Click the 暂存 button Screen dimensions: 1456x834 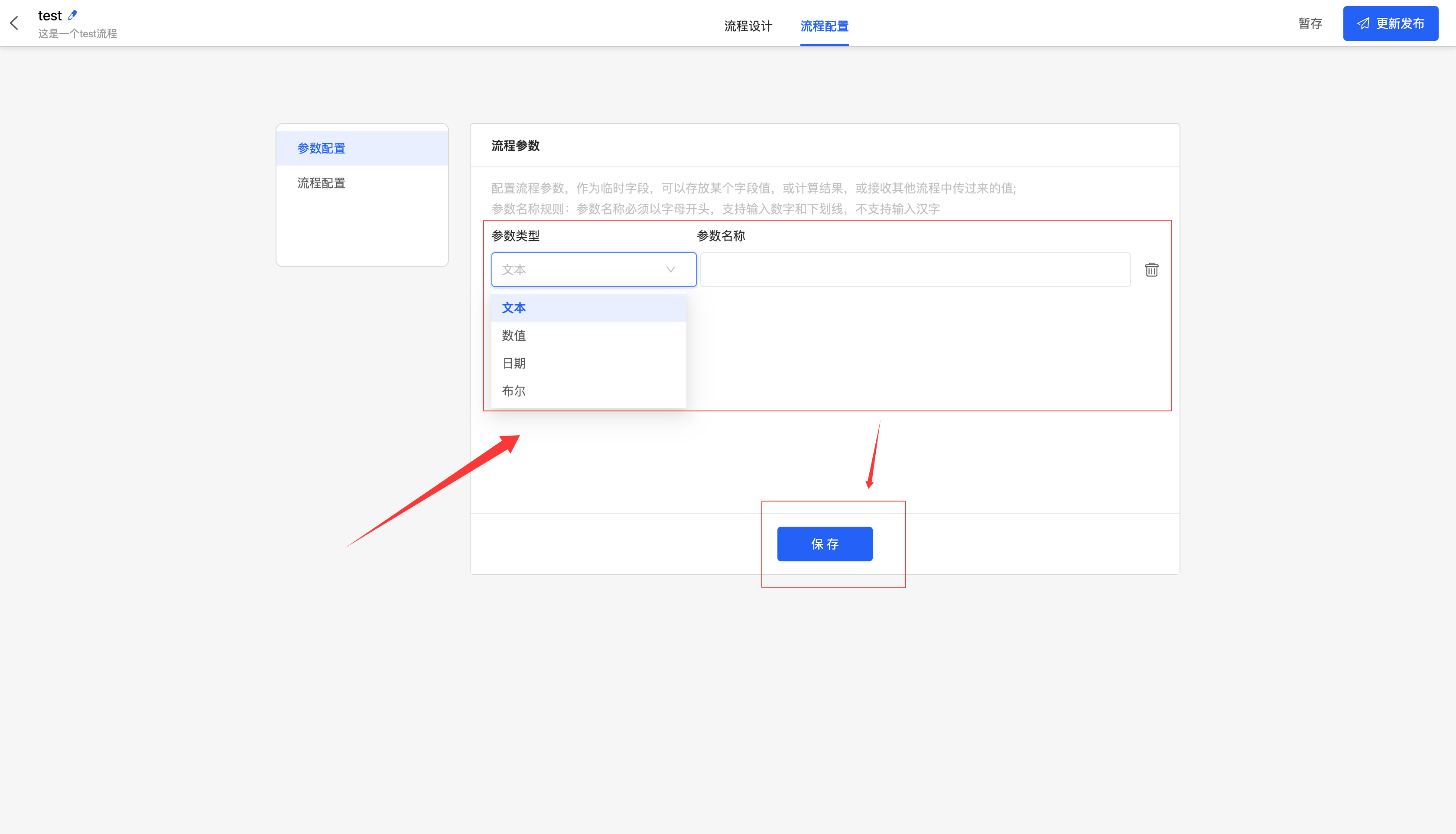[x=1310, y=23]
